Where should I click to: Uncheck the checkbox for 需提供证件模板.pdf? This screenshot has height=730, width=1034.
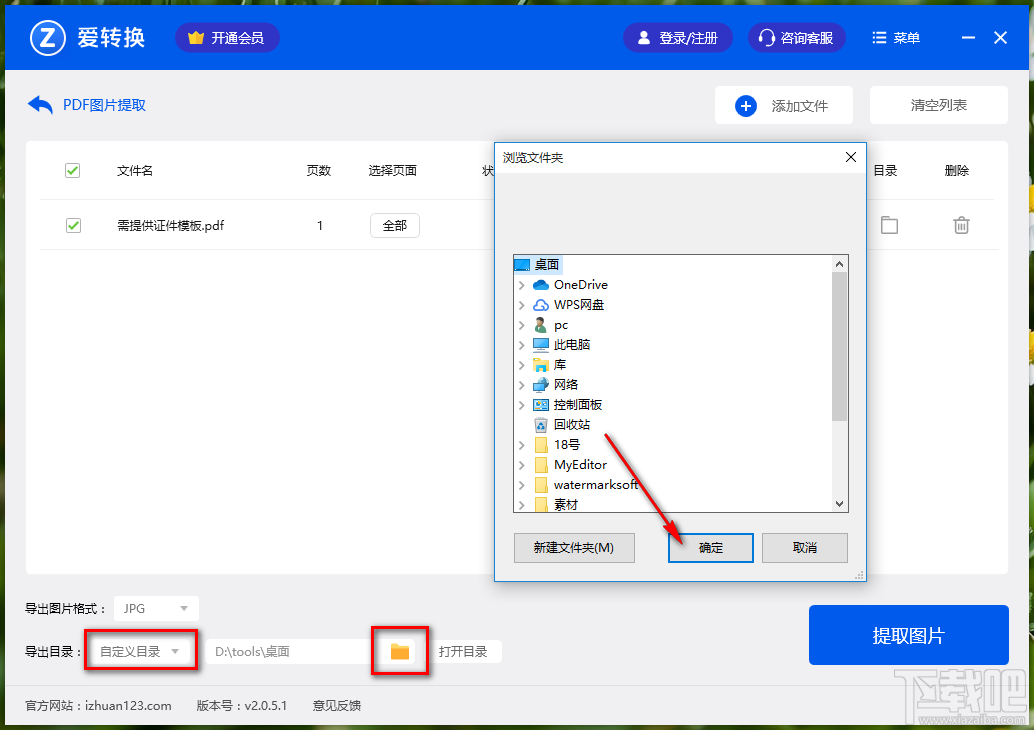tap(72, 225)
